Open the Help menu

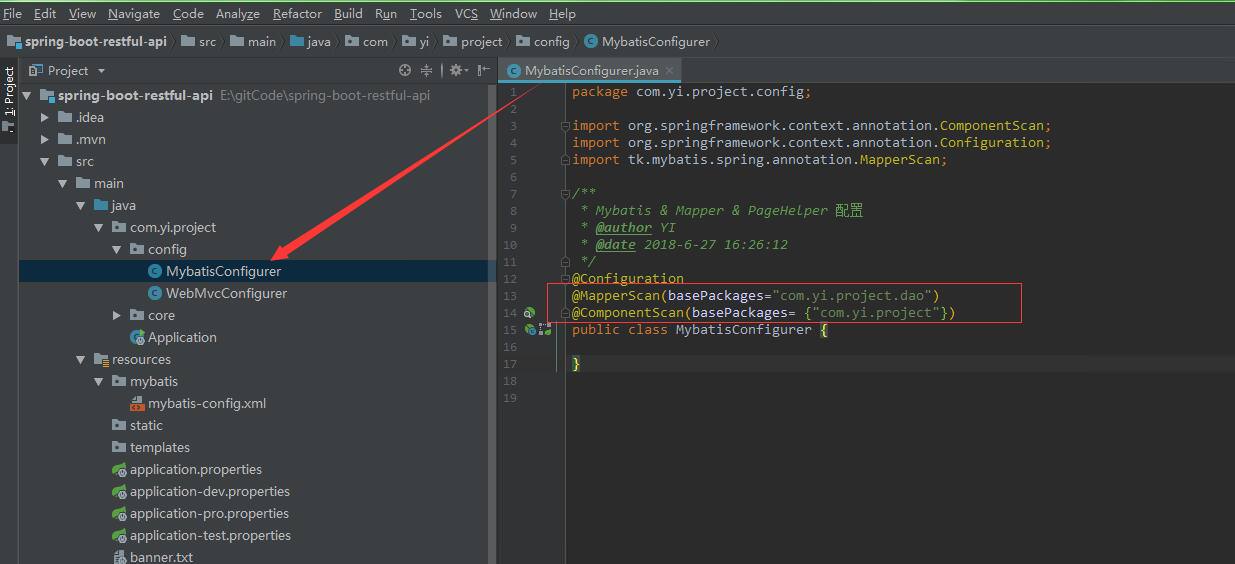coord(562,13)
